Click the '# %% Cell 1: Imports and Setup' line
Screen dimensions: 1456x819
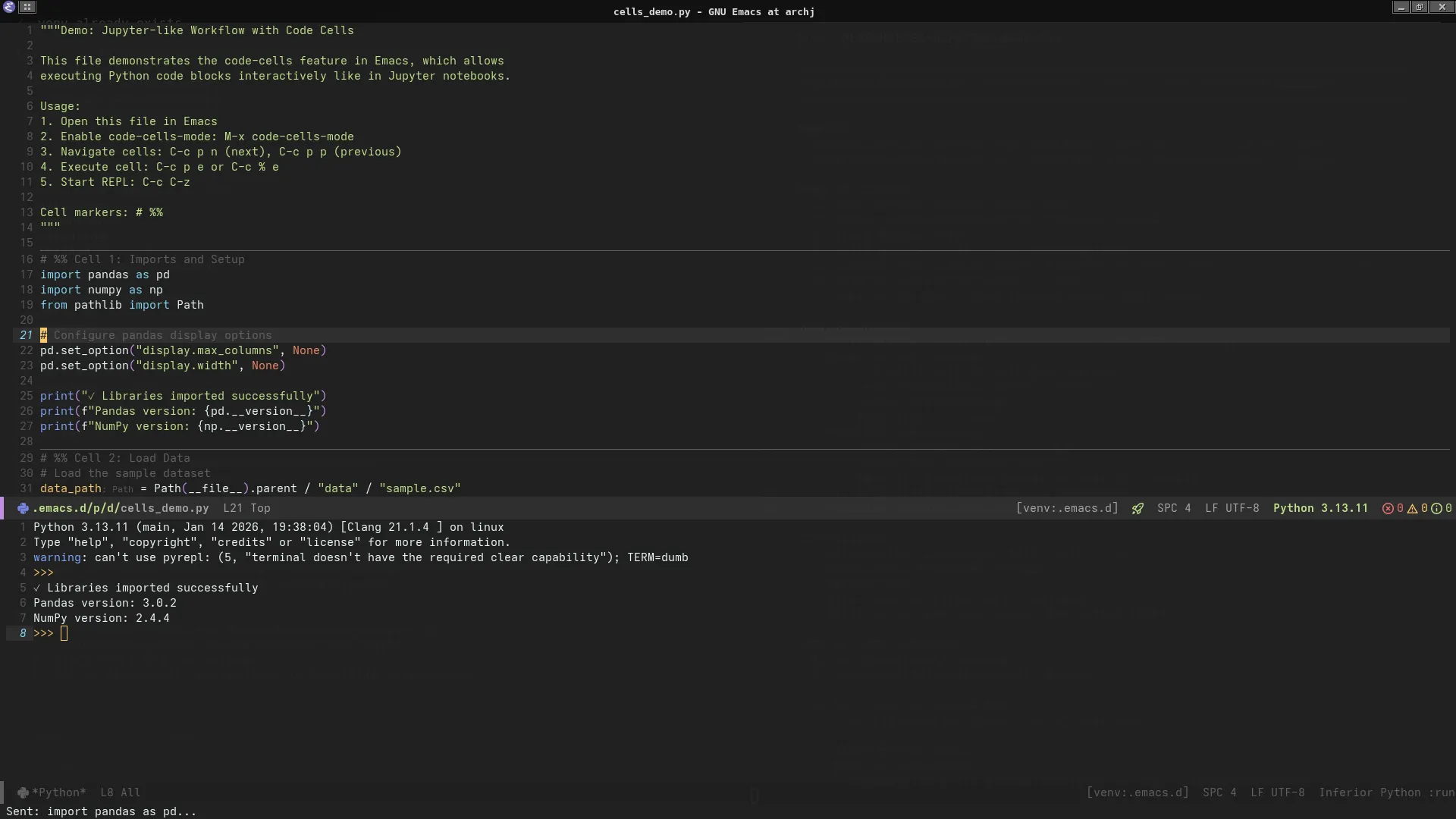click(143, 259)
